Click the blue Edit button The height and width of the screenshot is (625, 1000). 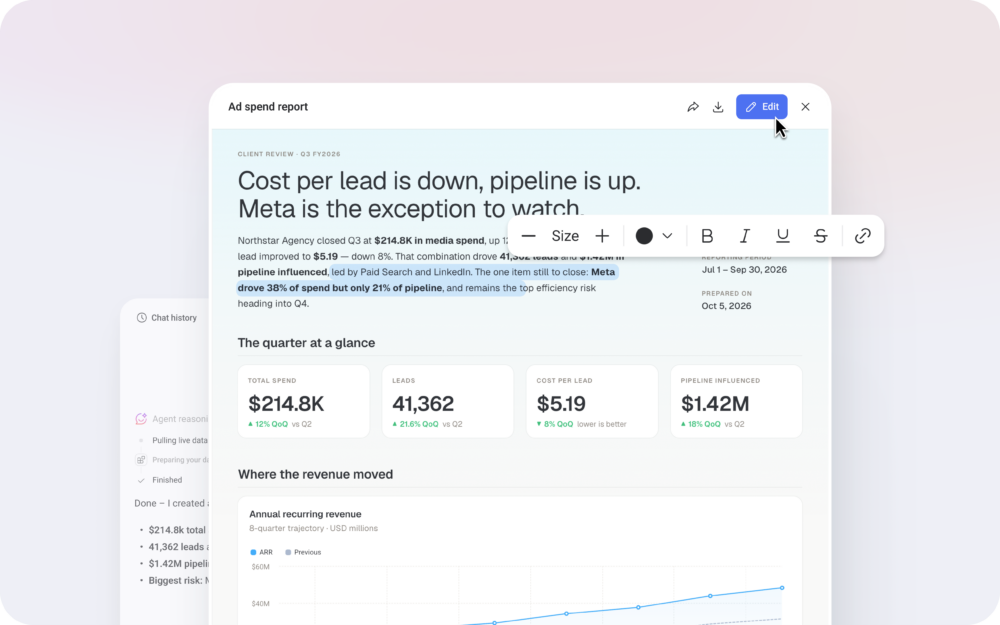tap(761, 107)
